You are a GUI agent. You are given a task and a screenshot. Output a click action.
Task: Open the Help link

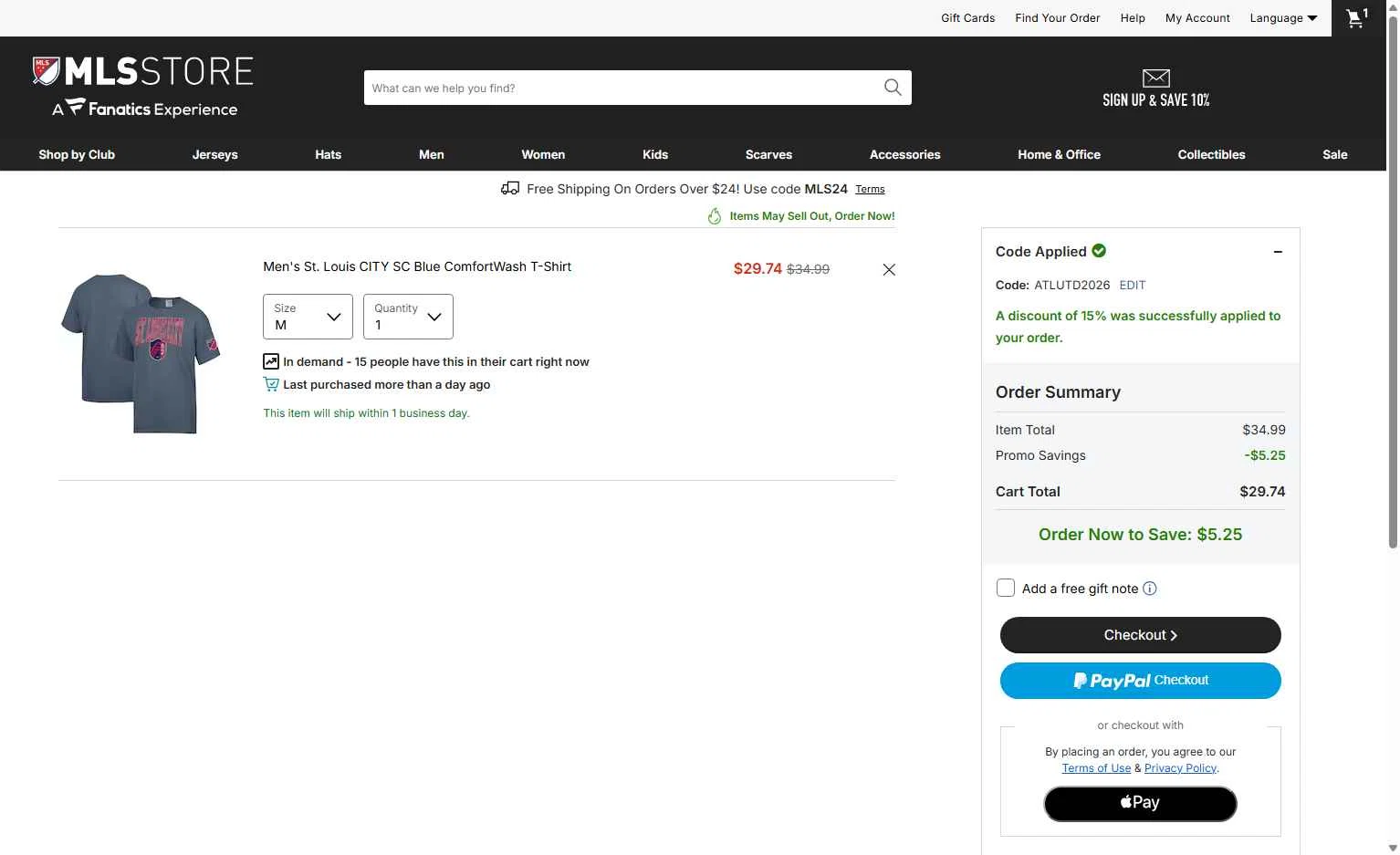(x=1133, y=18)
